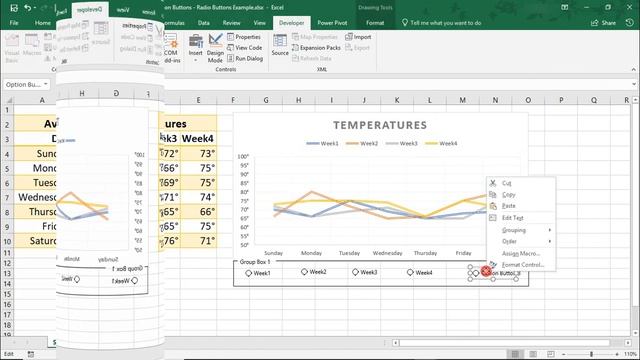Click the TEMPERATURES chart title
Image resolution: width=640 pixels, height=360 pixels.
tap(380, 125)
